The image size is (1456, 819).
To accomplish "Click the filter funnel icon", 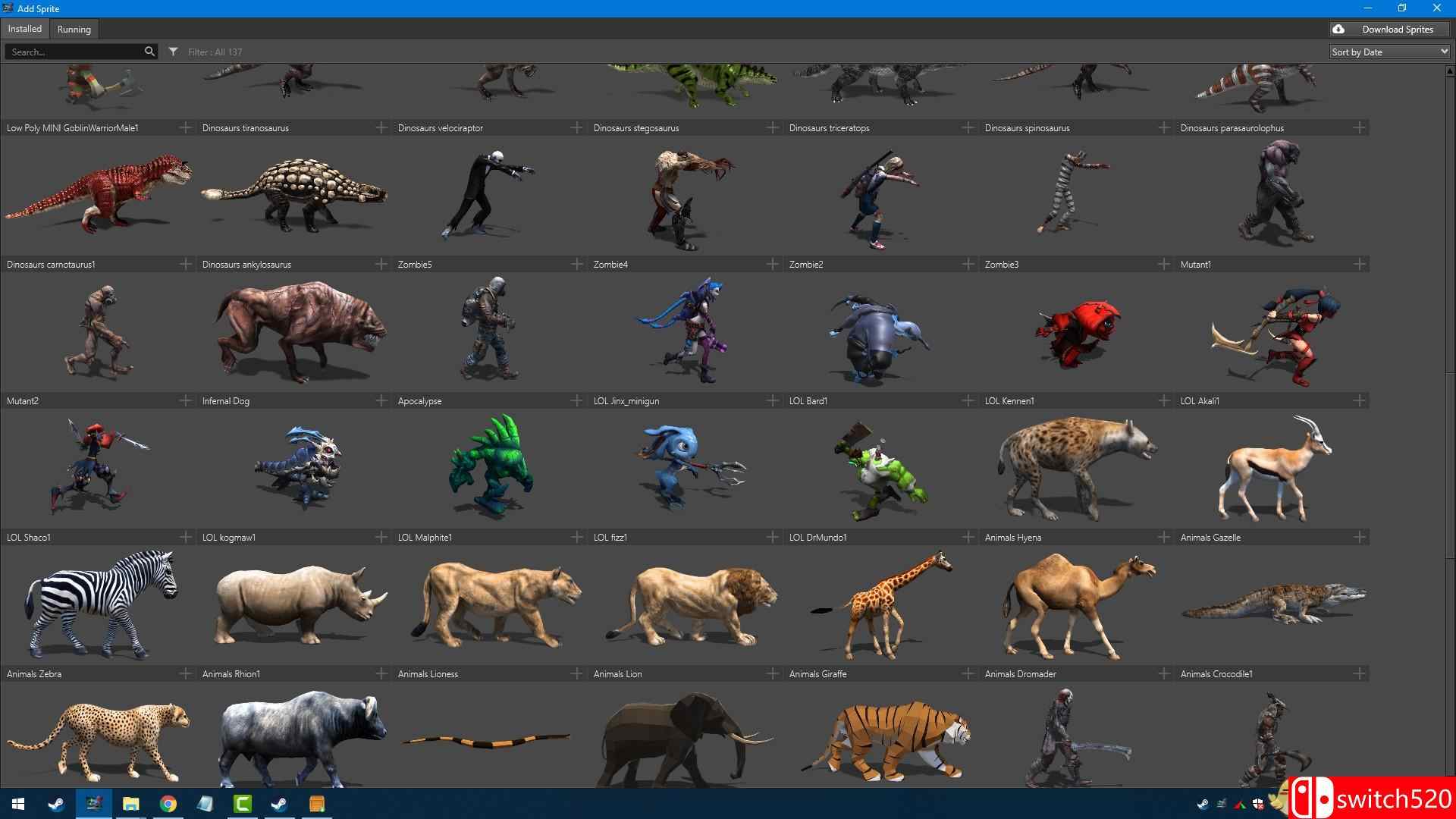I will [x=174, y=52].
